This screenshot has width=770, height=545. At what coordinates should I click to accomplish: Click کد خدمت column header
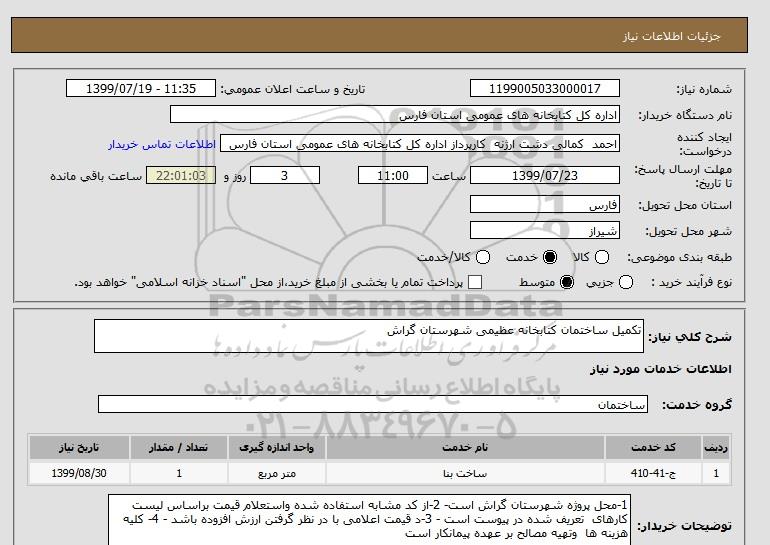[653, 447]
